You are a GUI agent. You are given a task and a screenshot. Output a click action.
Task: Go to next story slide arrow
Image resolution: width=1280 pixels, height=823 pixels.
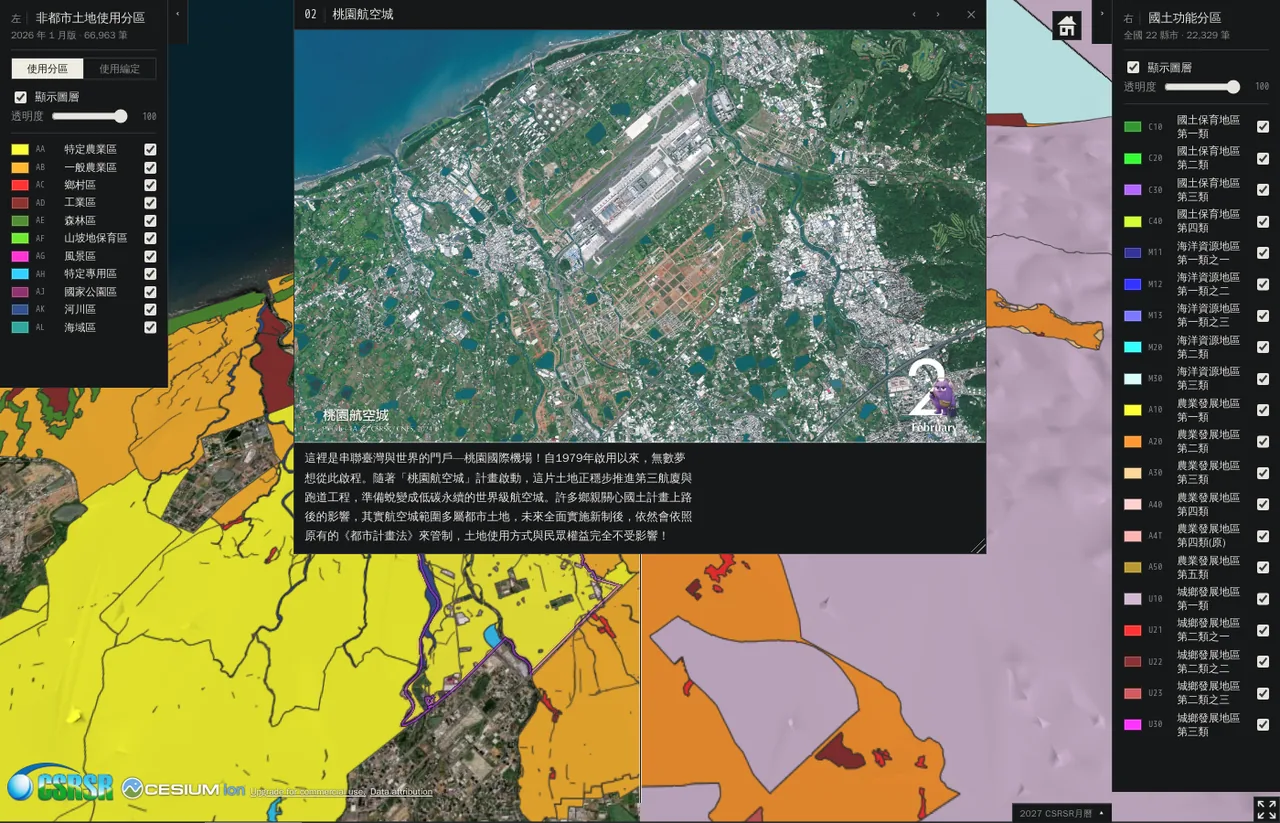(x=938, y=14)
